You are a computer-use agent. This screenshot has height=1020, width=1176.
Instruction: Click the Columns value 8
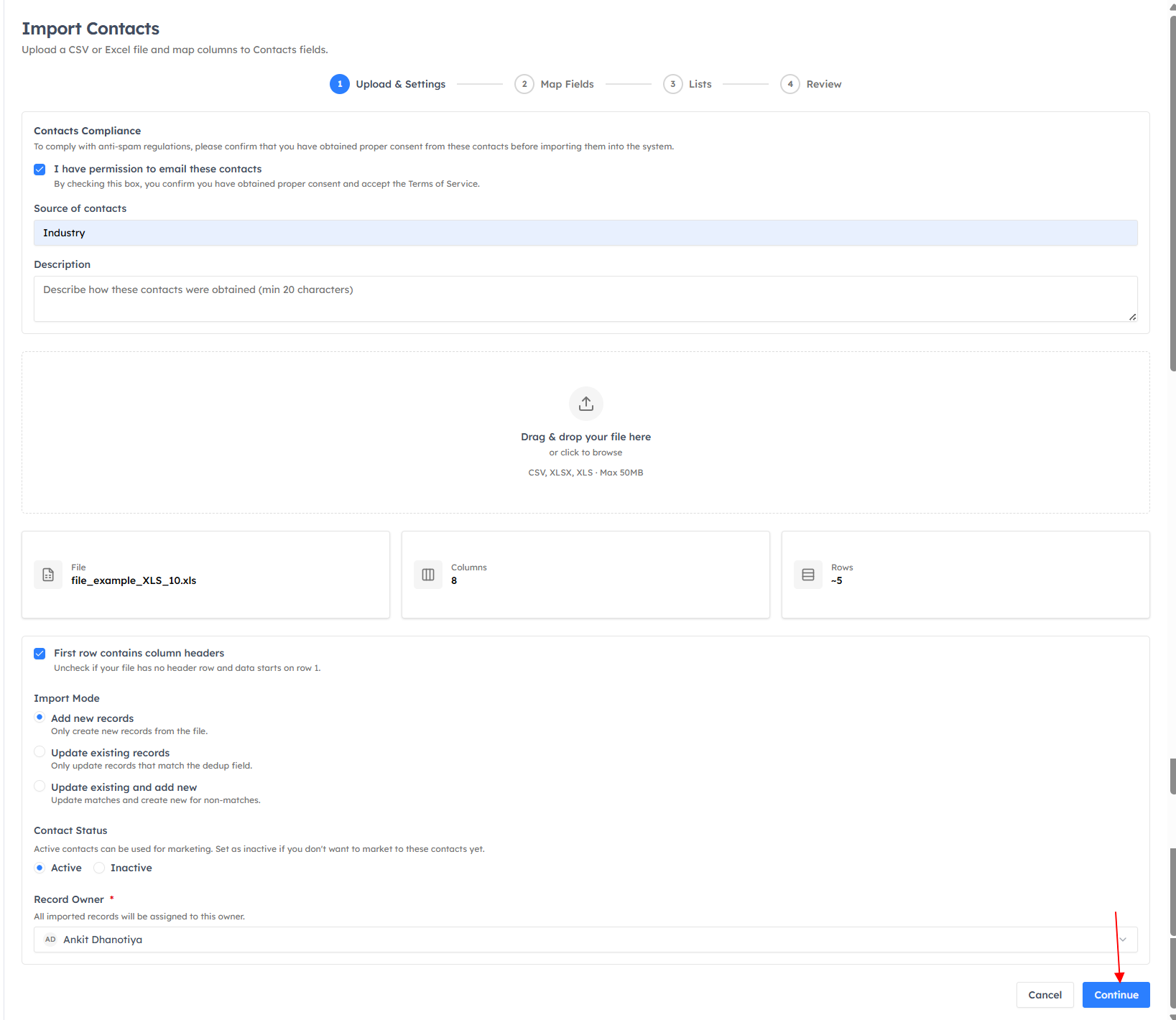click(454, 580)
